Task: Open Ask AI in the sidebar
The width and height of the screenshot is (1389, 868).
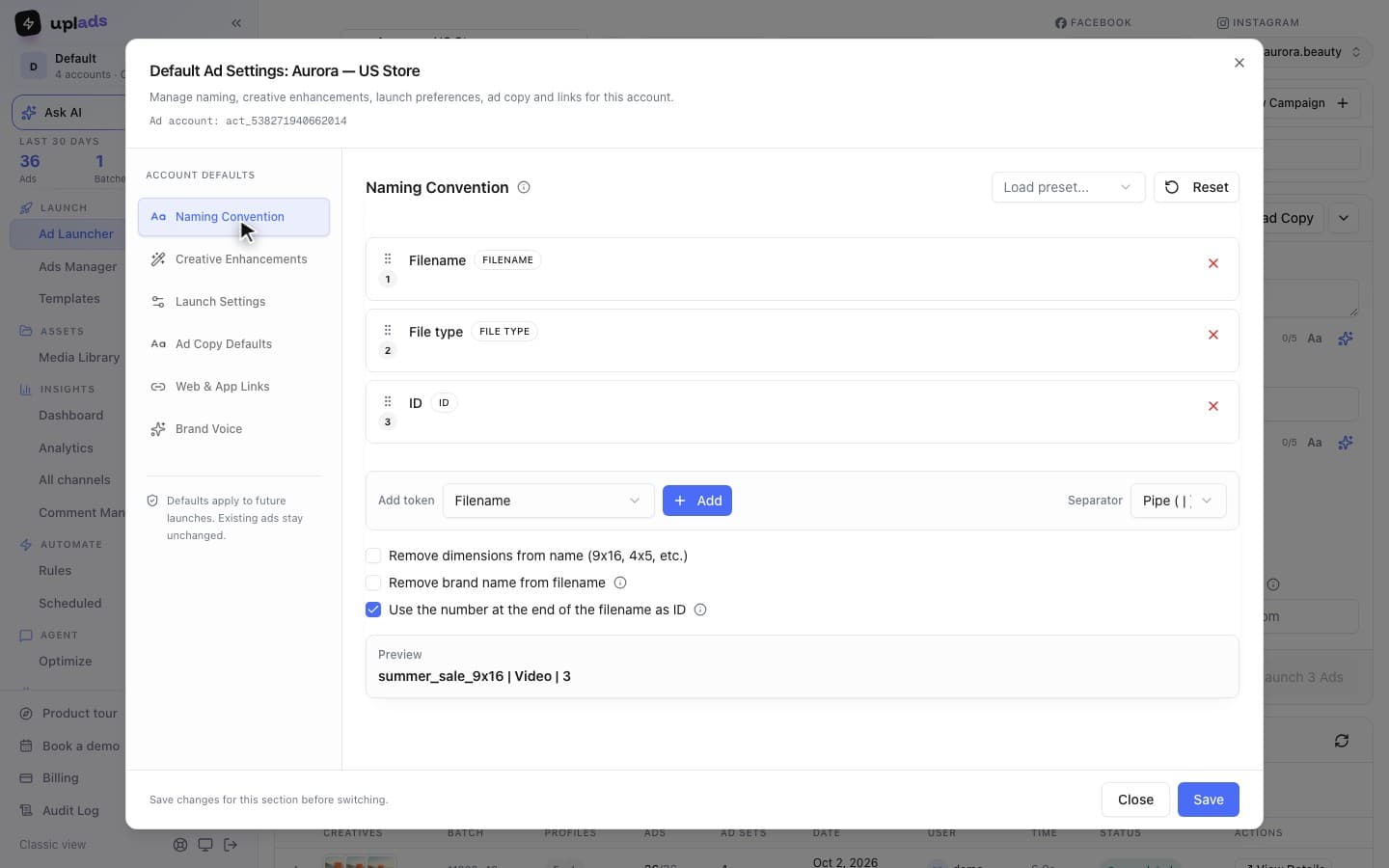Action: 69,113
